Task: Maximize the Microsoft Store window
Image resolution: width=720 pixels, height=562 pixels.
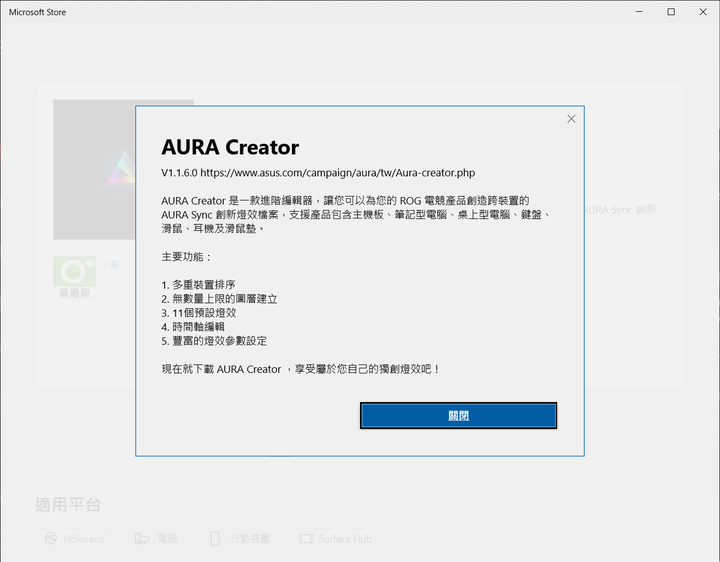Action: (671, 12)
